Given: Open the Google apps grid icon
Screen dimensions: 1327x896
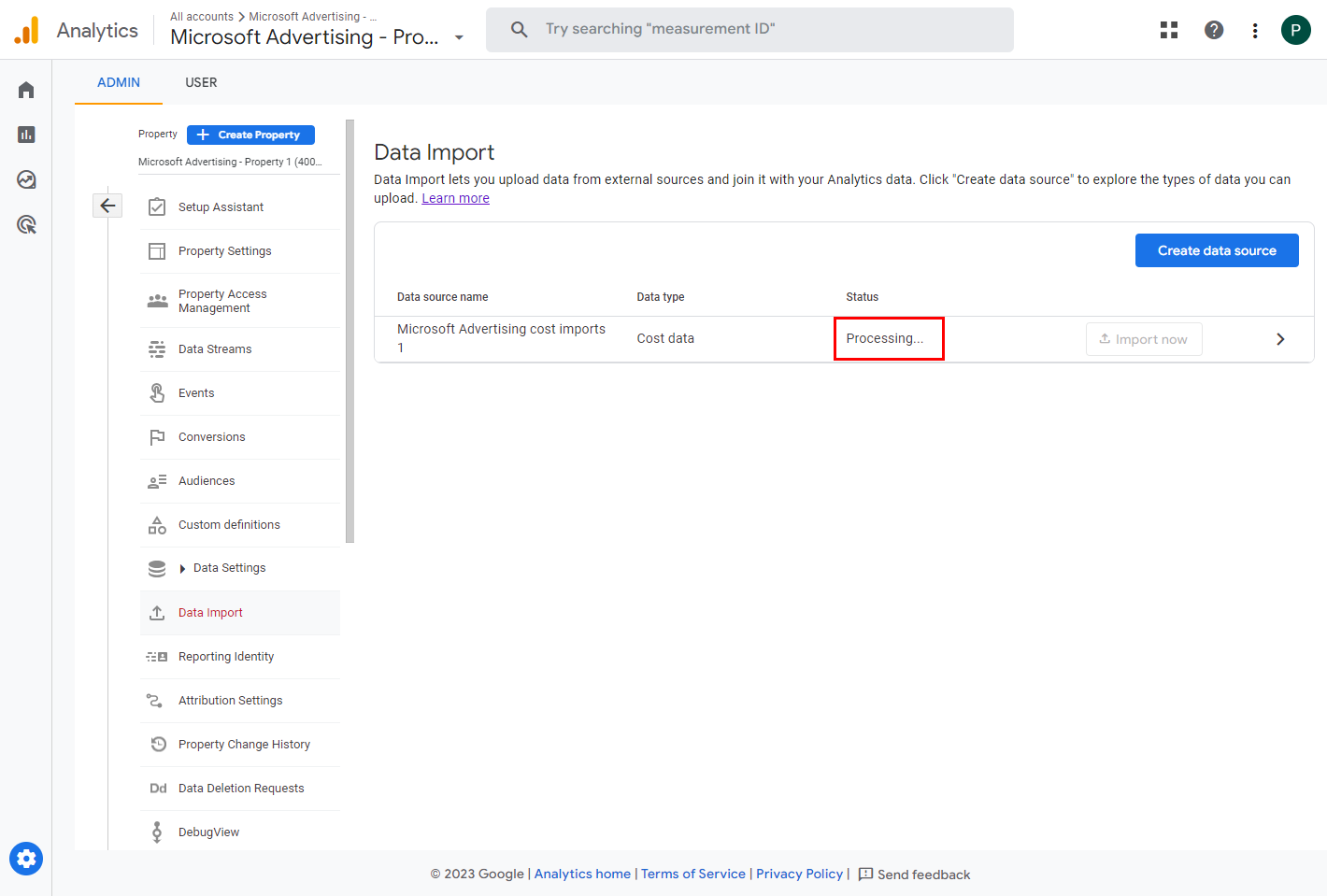Looking at the screenshot, I should coord(1169,30).
